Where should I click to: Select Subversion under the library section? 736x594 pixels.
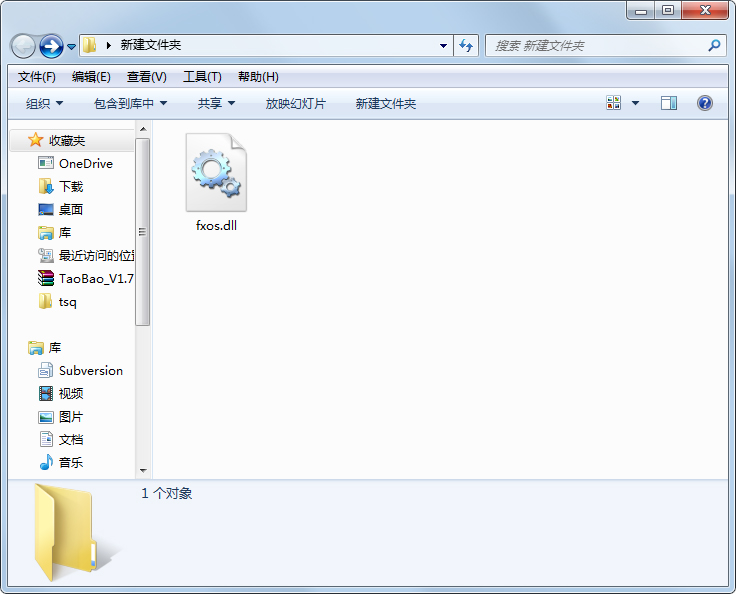90,370
